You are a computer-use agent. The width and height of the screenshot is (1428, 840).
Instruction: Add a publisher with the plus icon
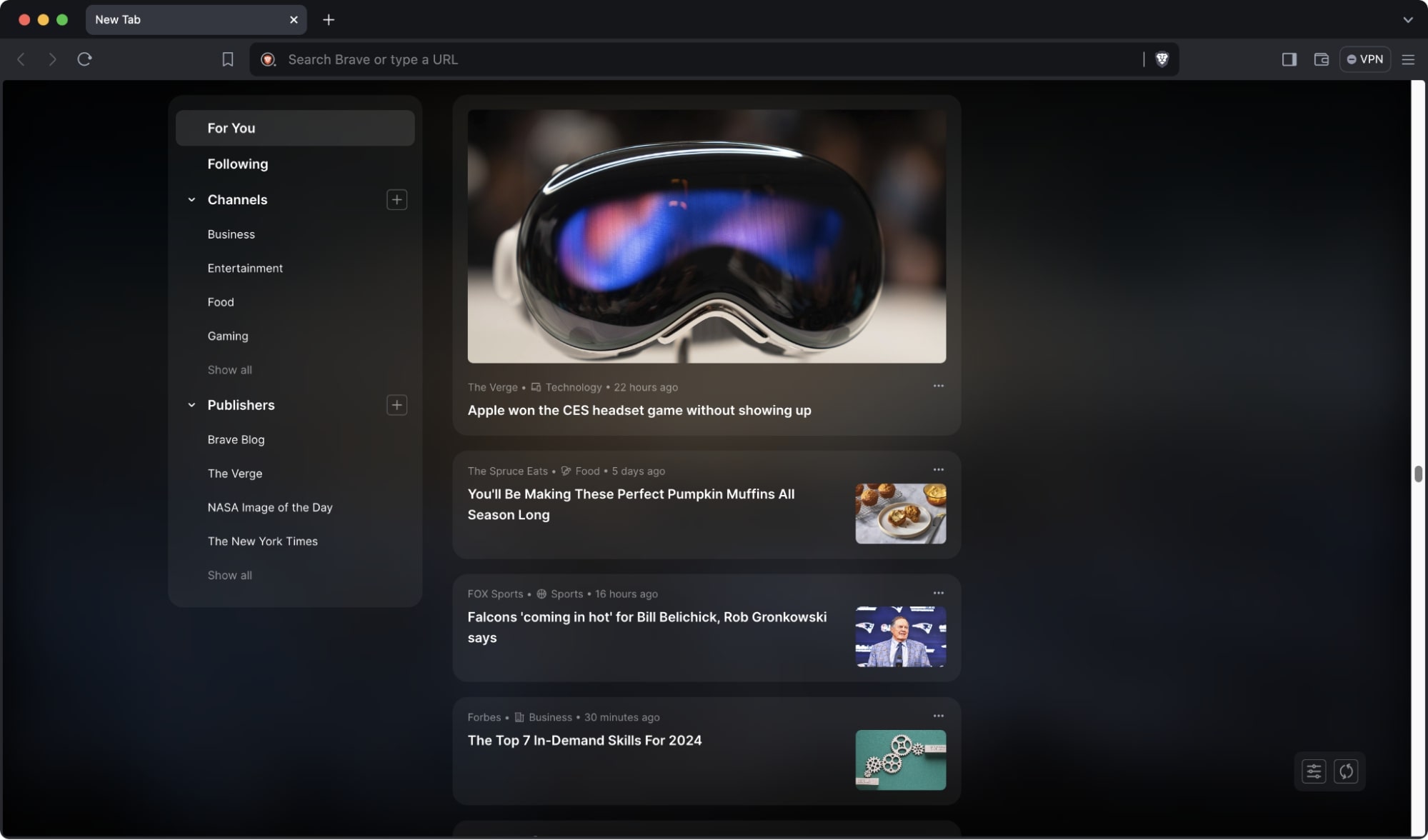tap(396, 405)
